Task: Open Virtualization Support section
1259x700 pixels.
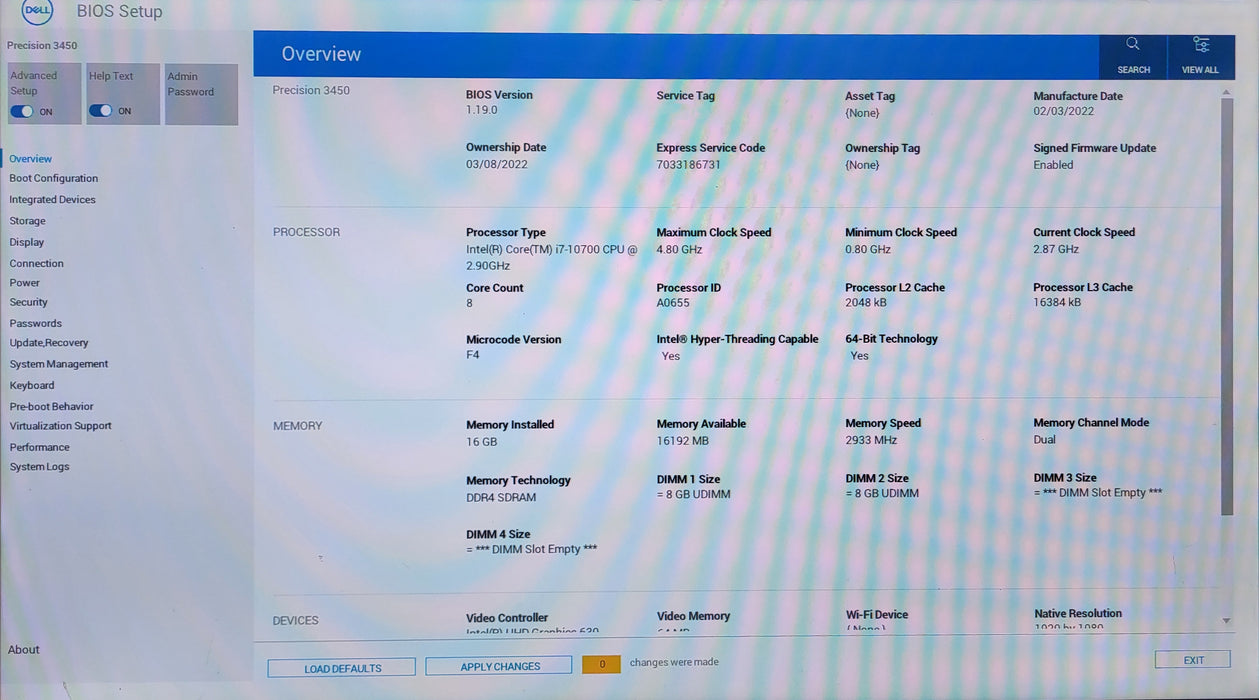Action: (61, 426)
